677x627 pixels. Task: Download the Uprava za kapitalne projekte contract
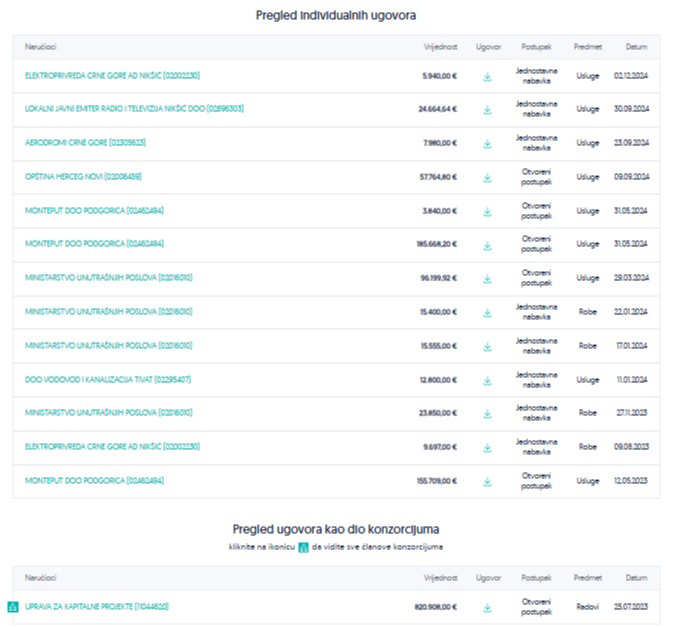[x=487, y=607]
